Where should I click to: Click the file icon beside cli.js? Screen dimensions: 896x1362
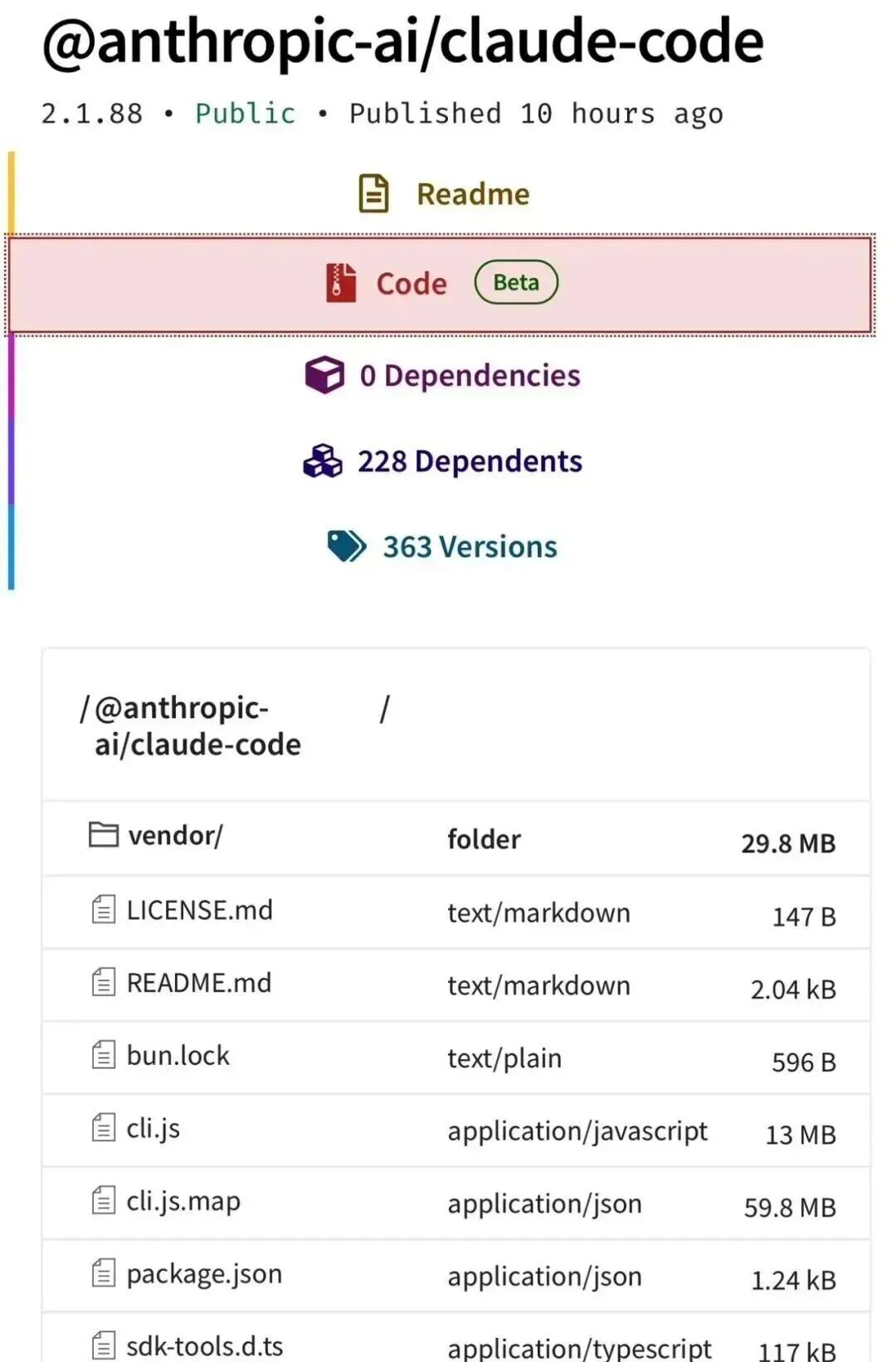pyautogui.click(x=104, y=1128)
